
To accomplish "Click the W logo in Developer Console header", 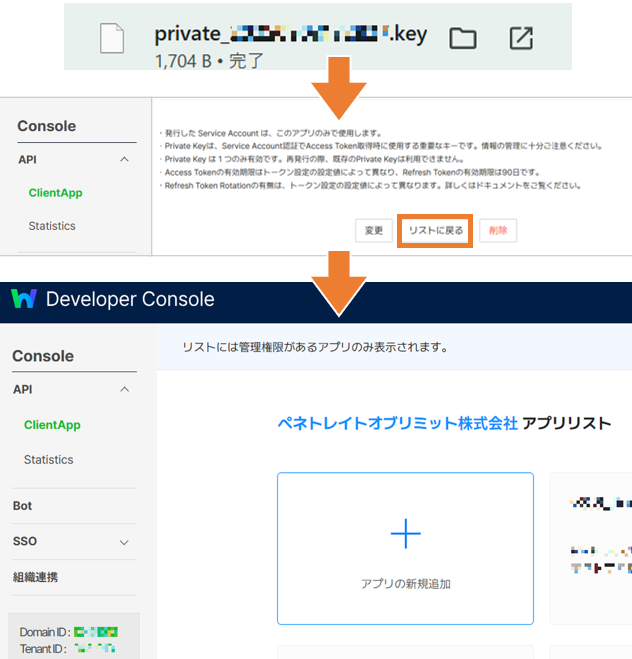I will click(24, 299).
